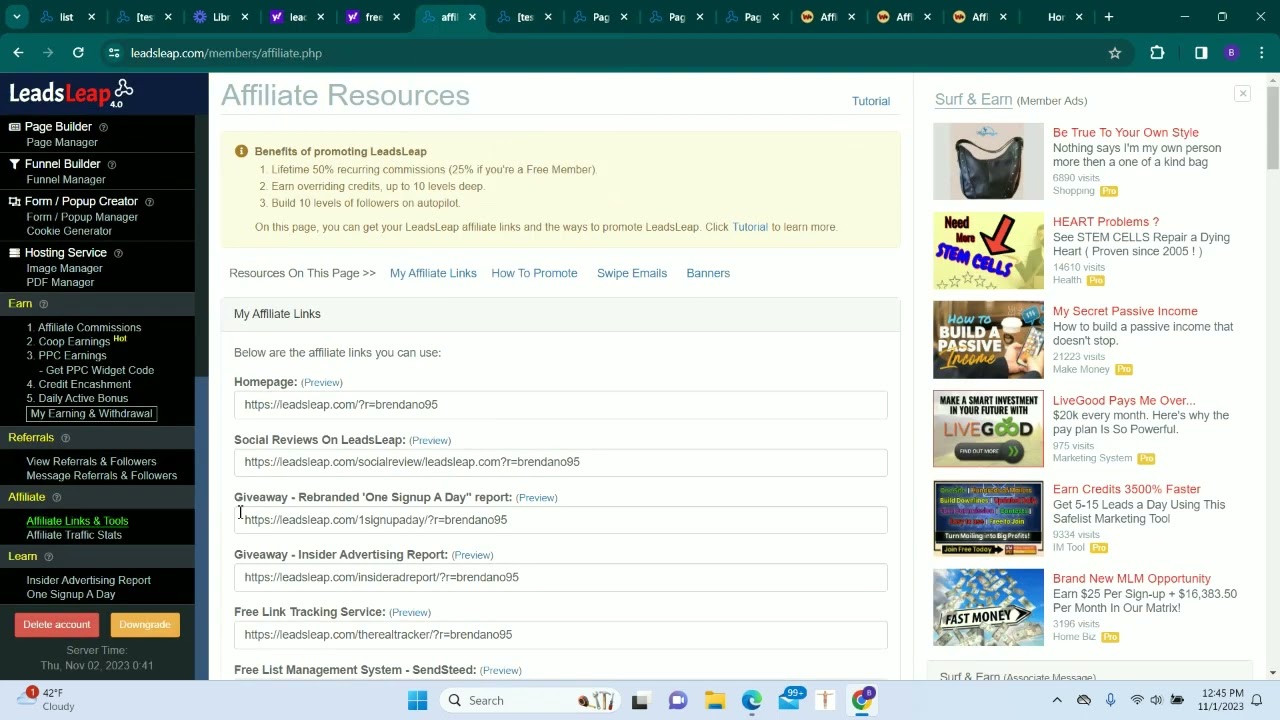1280x720 pixels.
Task: Open Form / Popup Manager in sidebar
Action: click(82, 217)
